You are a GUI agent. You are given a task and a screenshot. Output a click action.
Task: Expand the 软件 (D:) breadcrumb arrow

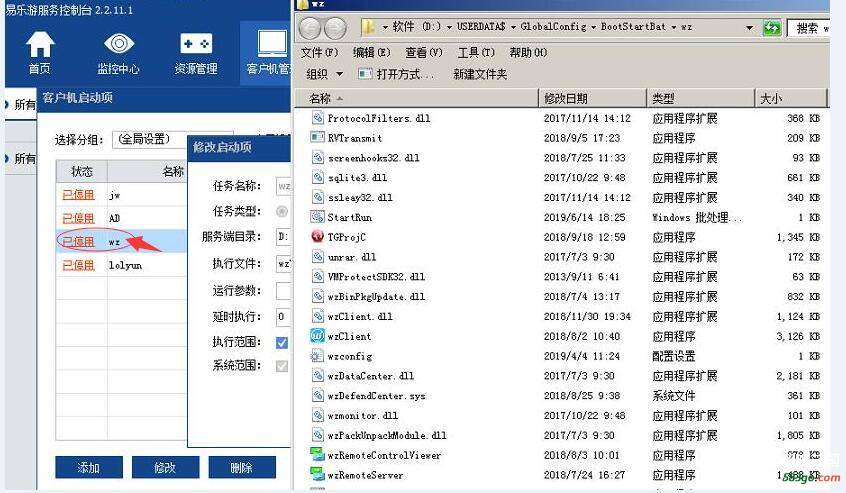coord(449,27)
